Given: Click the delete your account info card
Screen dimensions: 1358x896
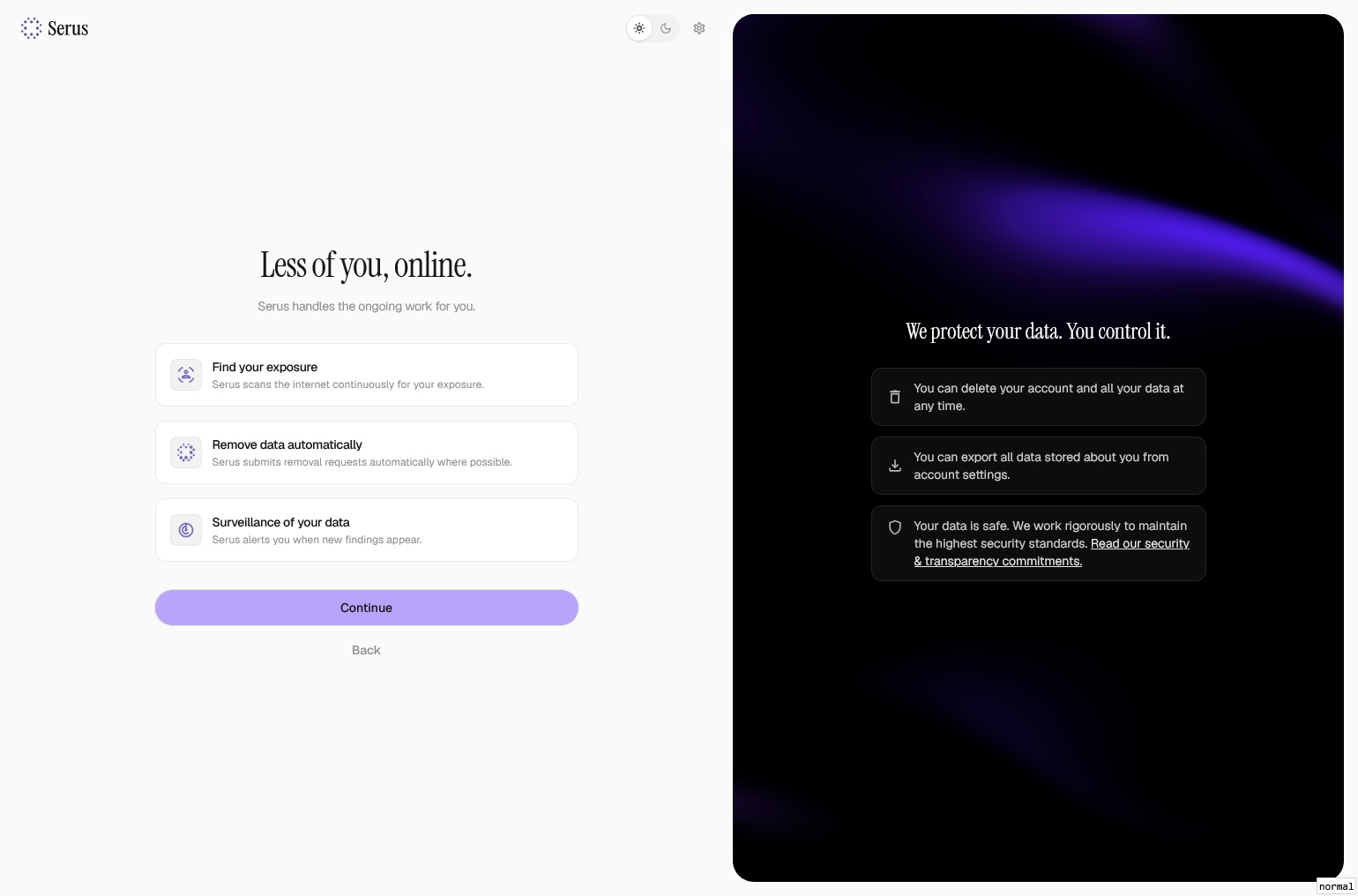Looking at the screenshot, I should pyautogui.click(x=1039, y=397).
